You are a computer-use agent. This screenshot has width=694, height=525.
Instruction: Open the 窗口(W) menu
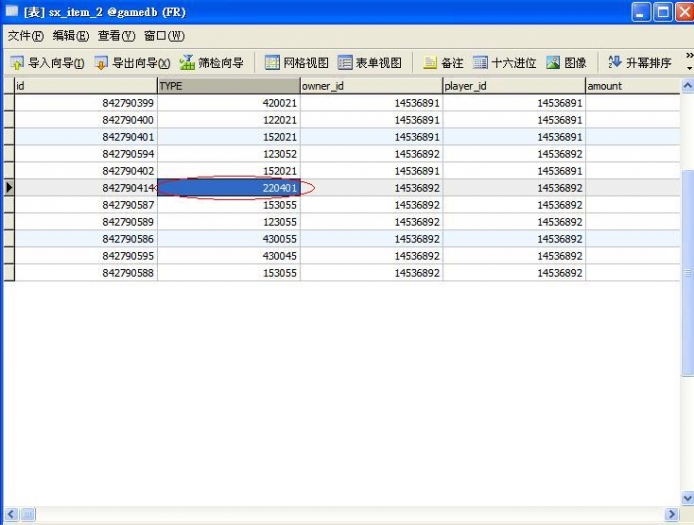pos(164,36)
